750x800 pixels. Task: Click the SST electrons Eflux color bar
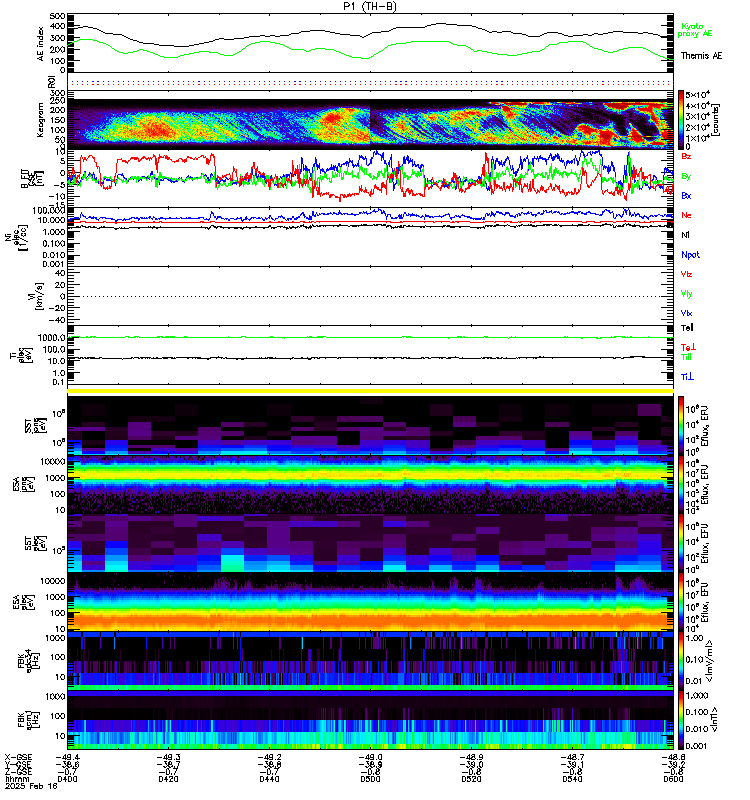point(681,543)
